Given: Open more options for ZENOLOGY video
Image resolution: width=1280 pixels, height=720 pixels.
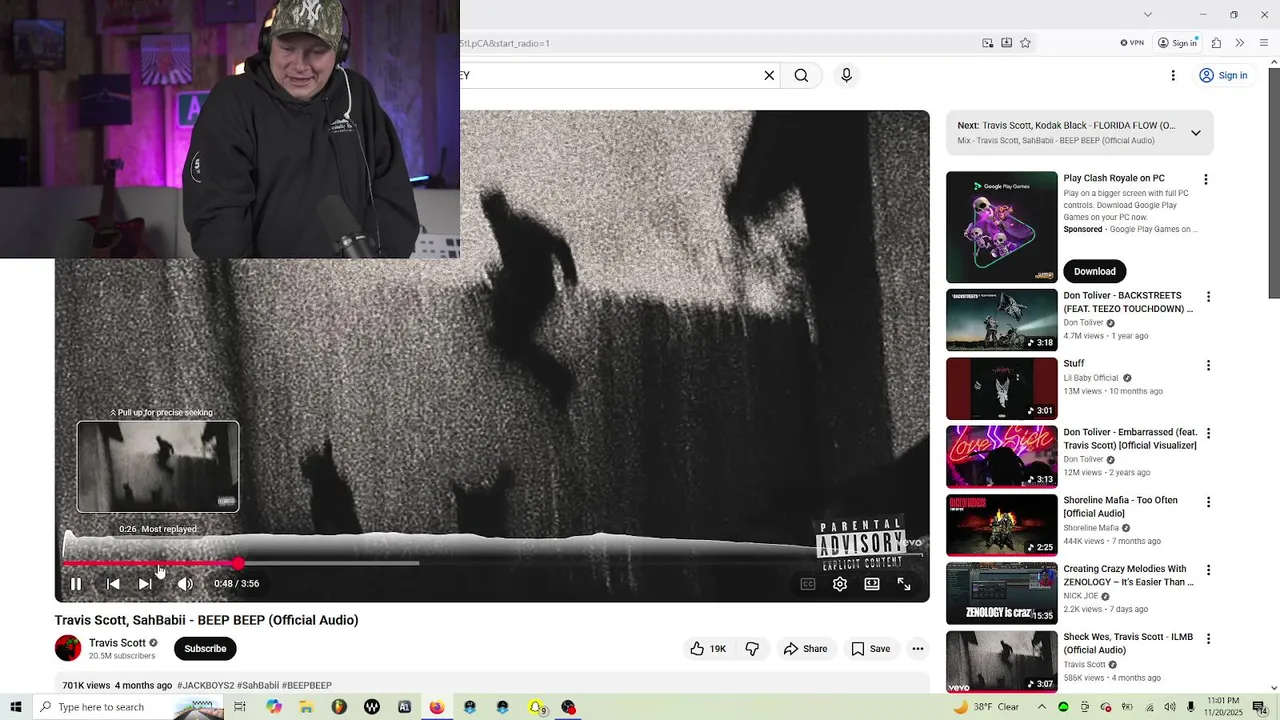Looking at the screenshot, I should tap(1208, 570).
